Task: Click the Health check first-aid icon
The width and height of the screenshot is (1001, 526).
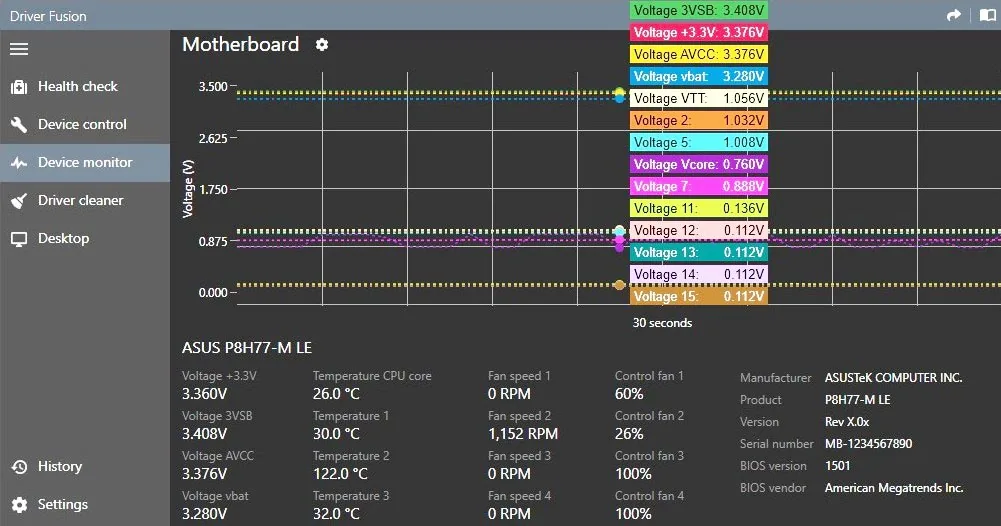Action: point(19,87)
